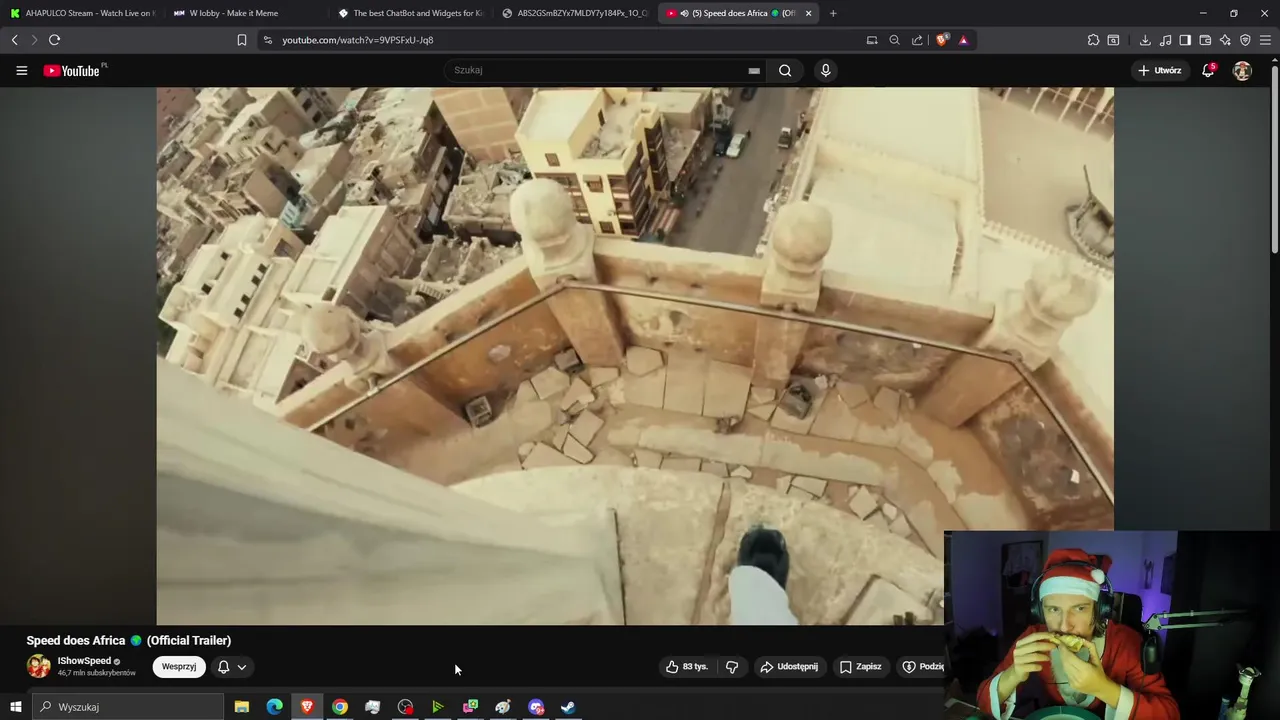Open the YouTube account avatar menu

1242,70
